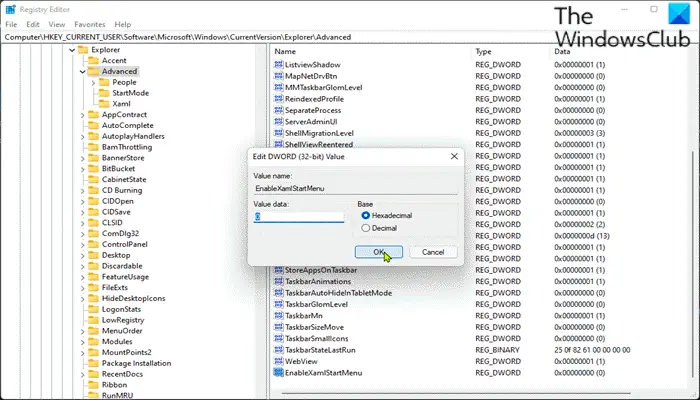Select the Decimal base option
The height and width of the screenshot is (400, 700).
point(366,228)
